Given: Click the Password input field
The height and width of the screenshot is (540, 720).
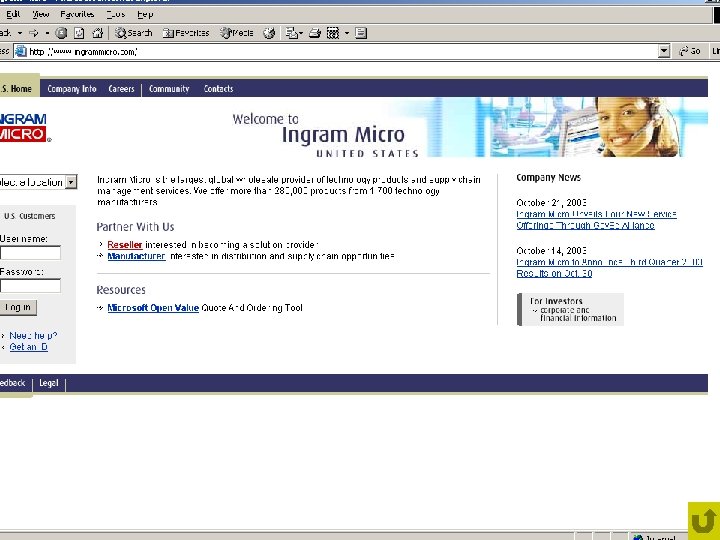Looking at the screenshot, I should [30, 286].
